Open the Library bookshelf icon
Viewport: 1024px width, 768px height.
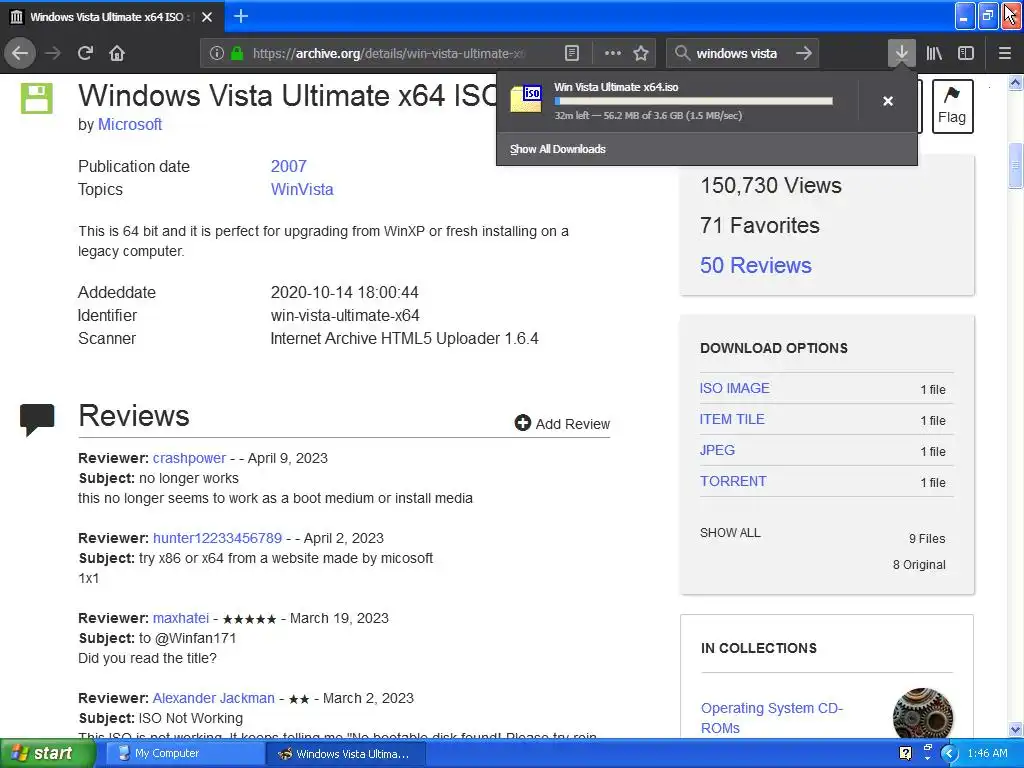pos(934,54)
